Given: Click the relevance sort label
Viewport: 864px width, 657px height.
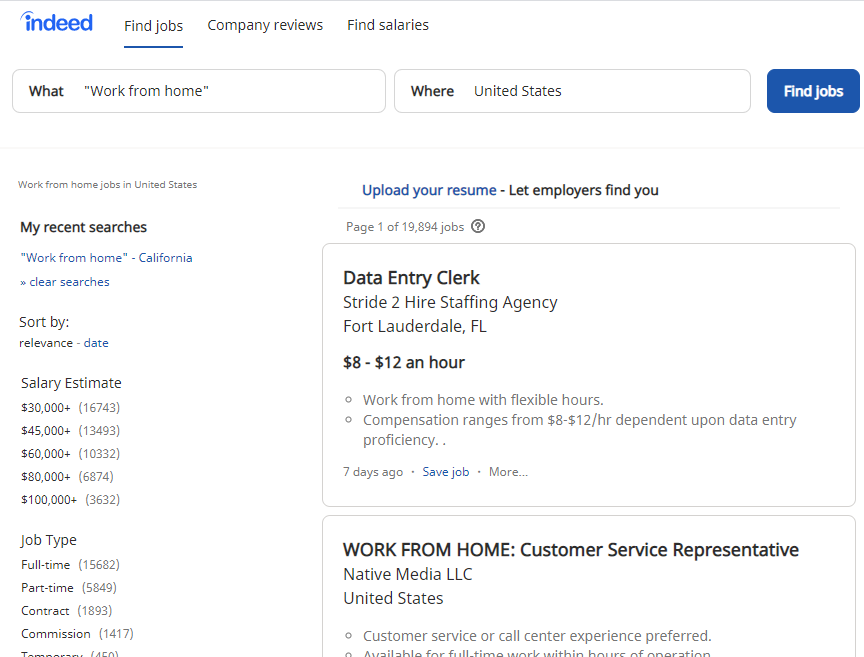Looking at the screenshot, I should click(46, 343).
